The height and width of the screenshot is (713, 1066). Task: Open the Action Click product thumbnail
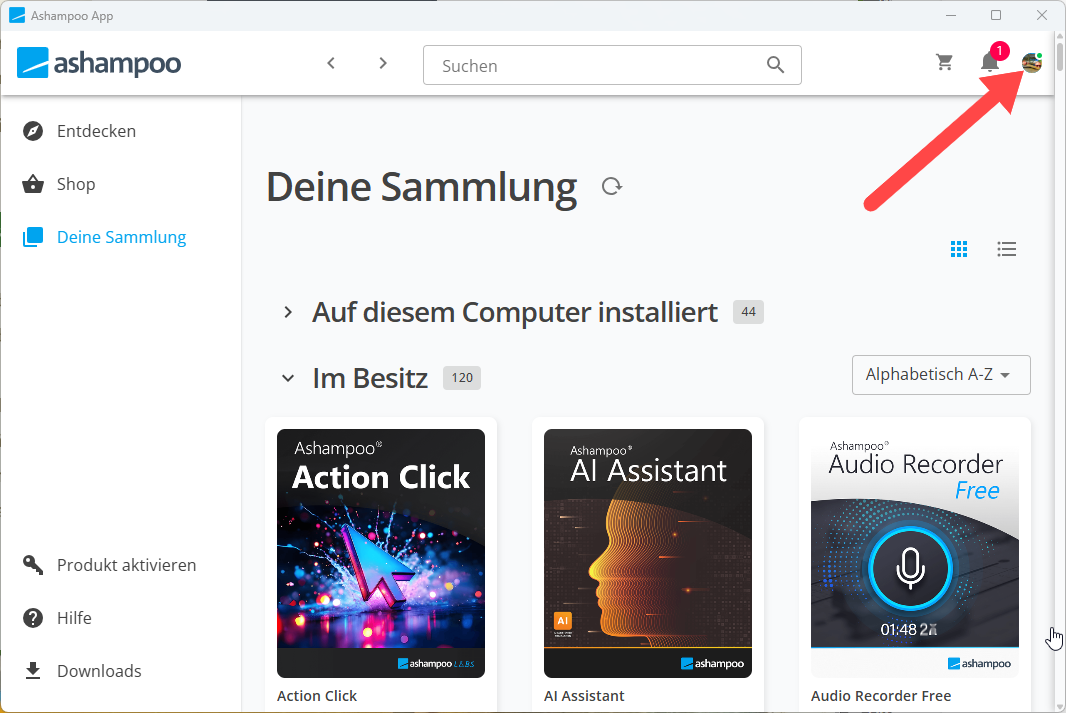point(381,553)
